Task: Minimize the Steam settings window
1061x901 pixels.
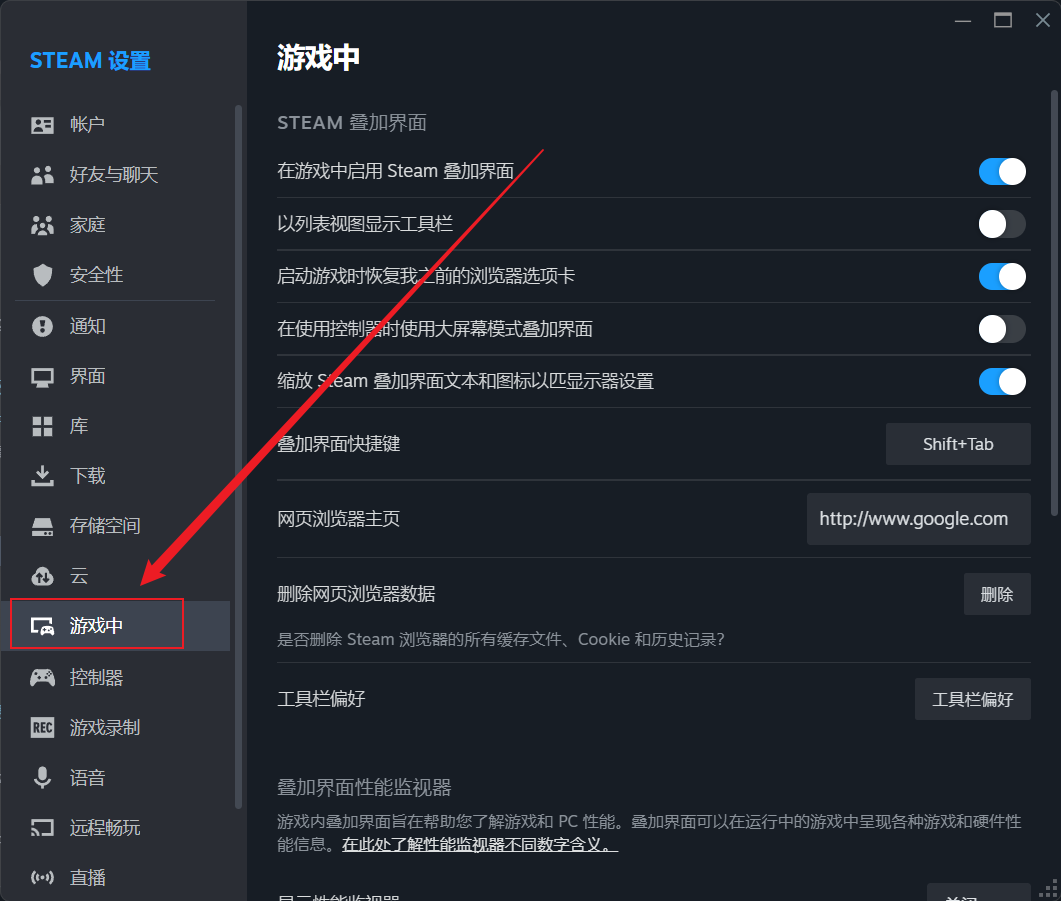Action: (x=963, y=20)
